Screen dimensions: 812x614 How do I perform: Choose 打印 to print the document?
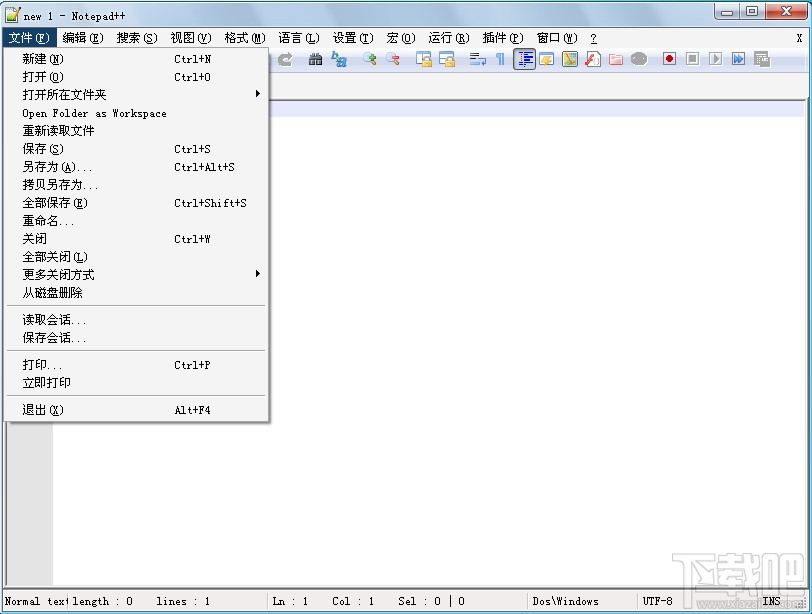point(42,365)
